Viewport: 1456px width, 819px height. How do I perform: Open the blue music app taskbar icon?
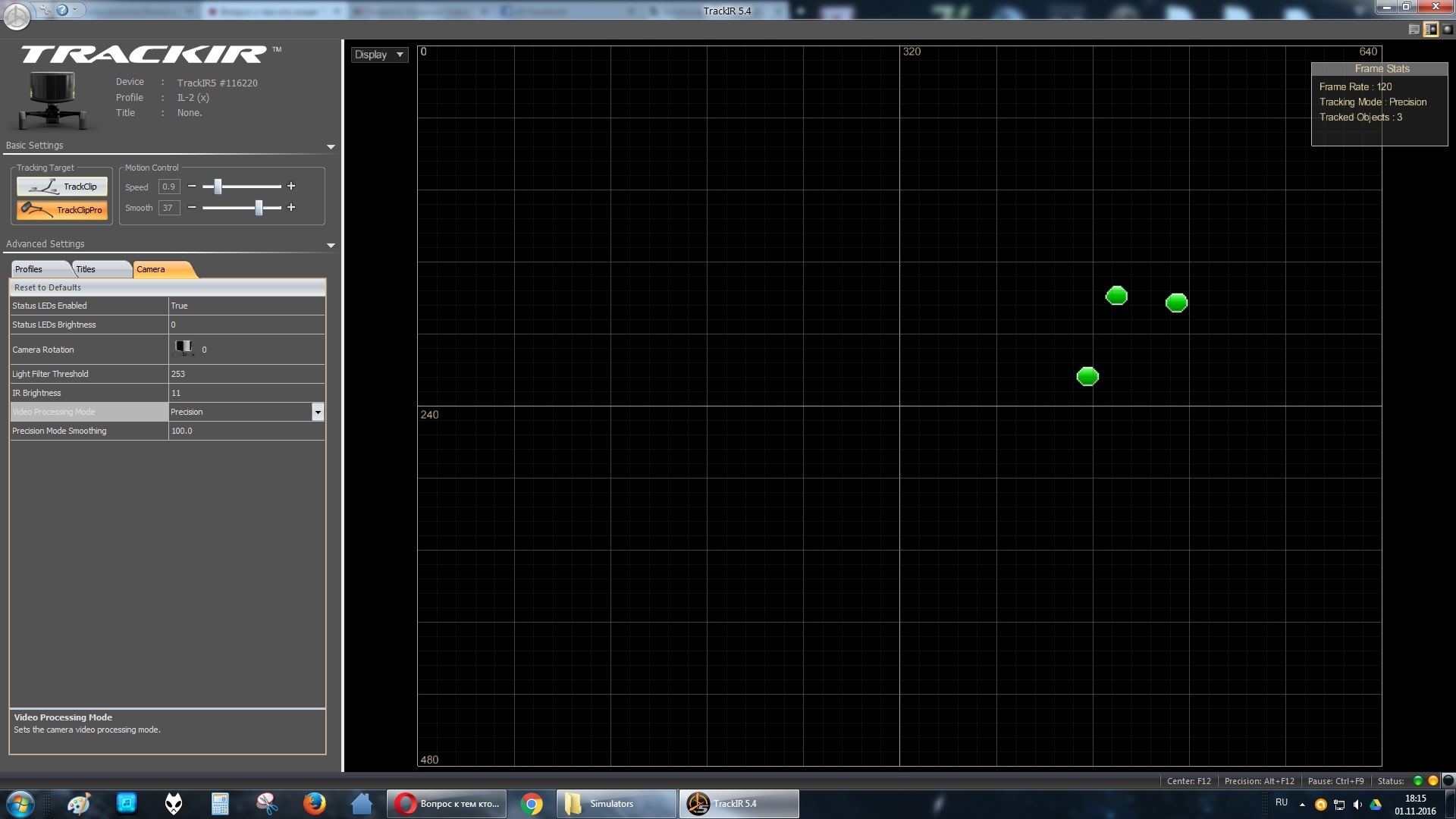tap(126, 804)
